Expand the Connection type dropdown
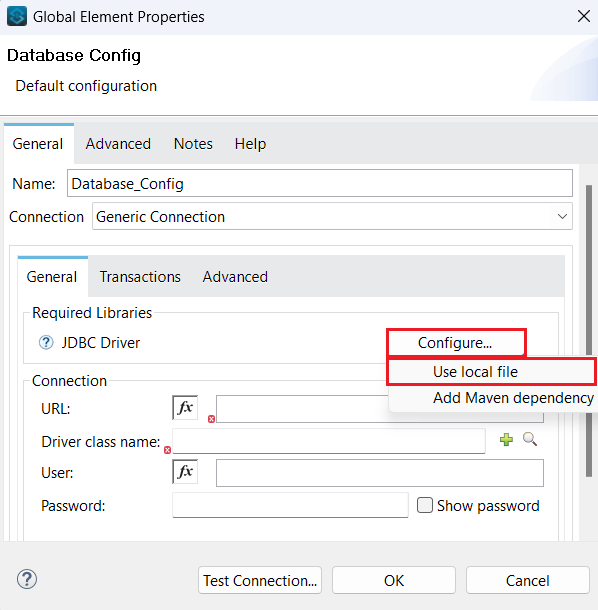 coord(332,216)
